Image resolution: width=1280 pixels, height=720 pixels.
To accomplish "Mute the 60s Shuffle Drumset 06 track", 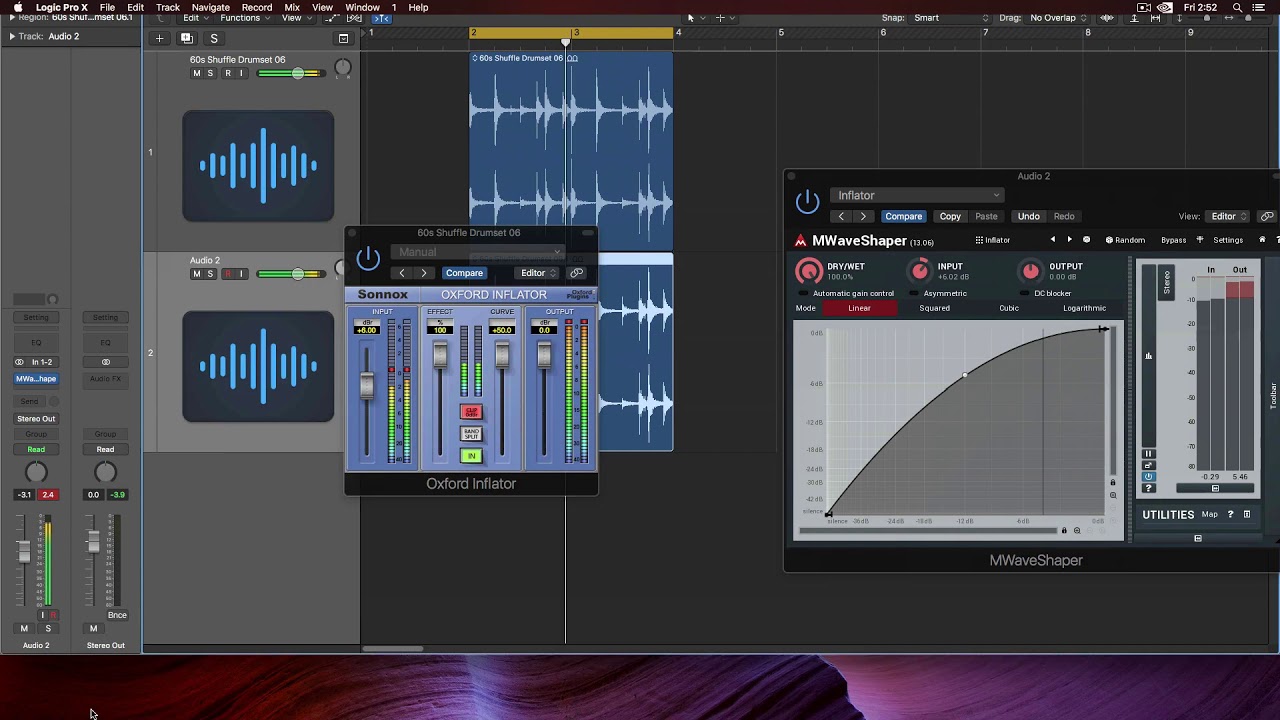I will click(x=196, y=74).
